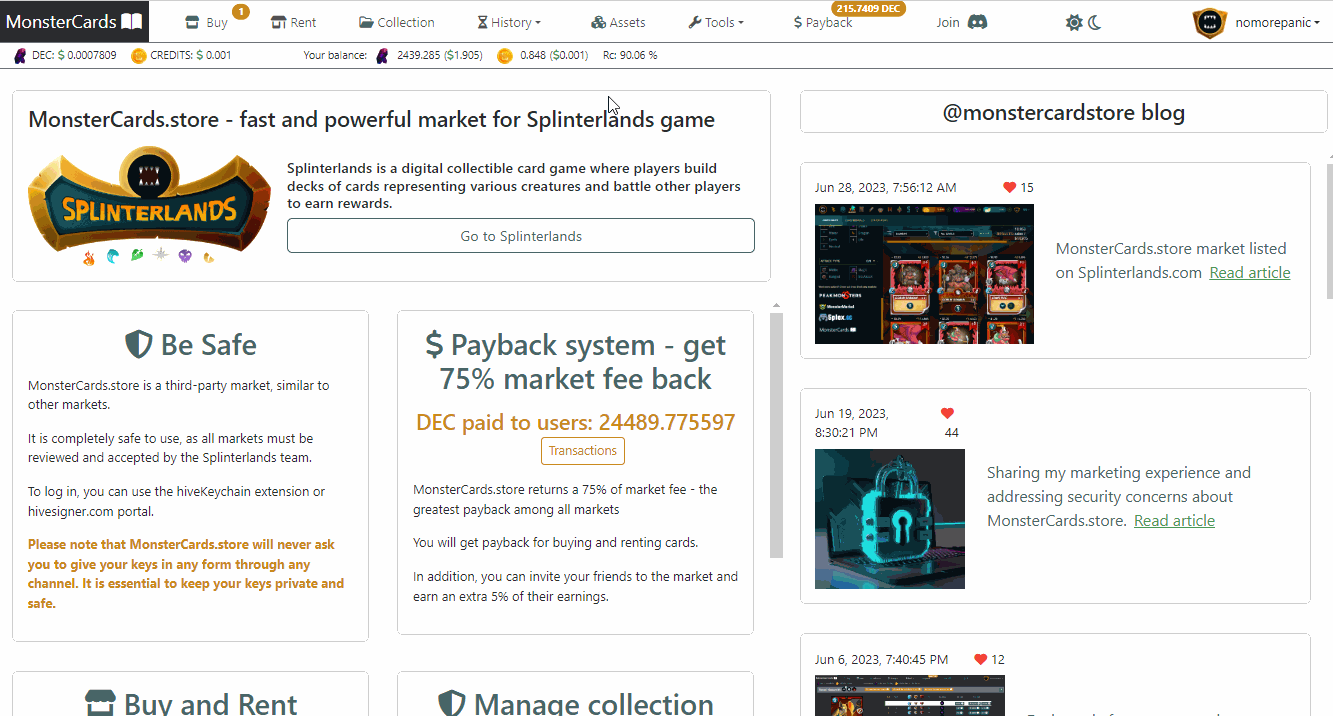Click the 215.7409 DEC payback badge
Screen dimensions: 1333x716
pos(868,8)
